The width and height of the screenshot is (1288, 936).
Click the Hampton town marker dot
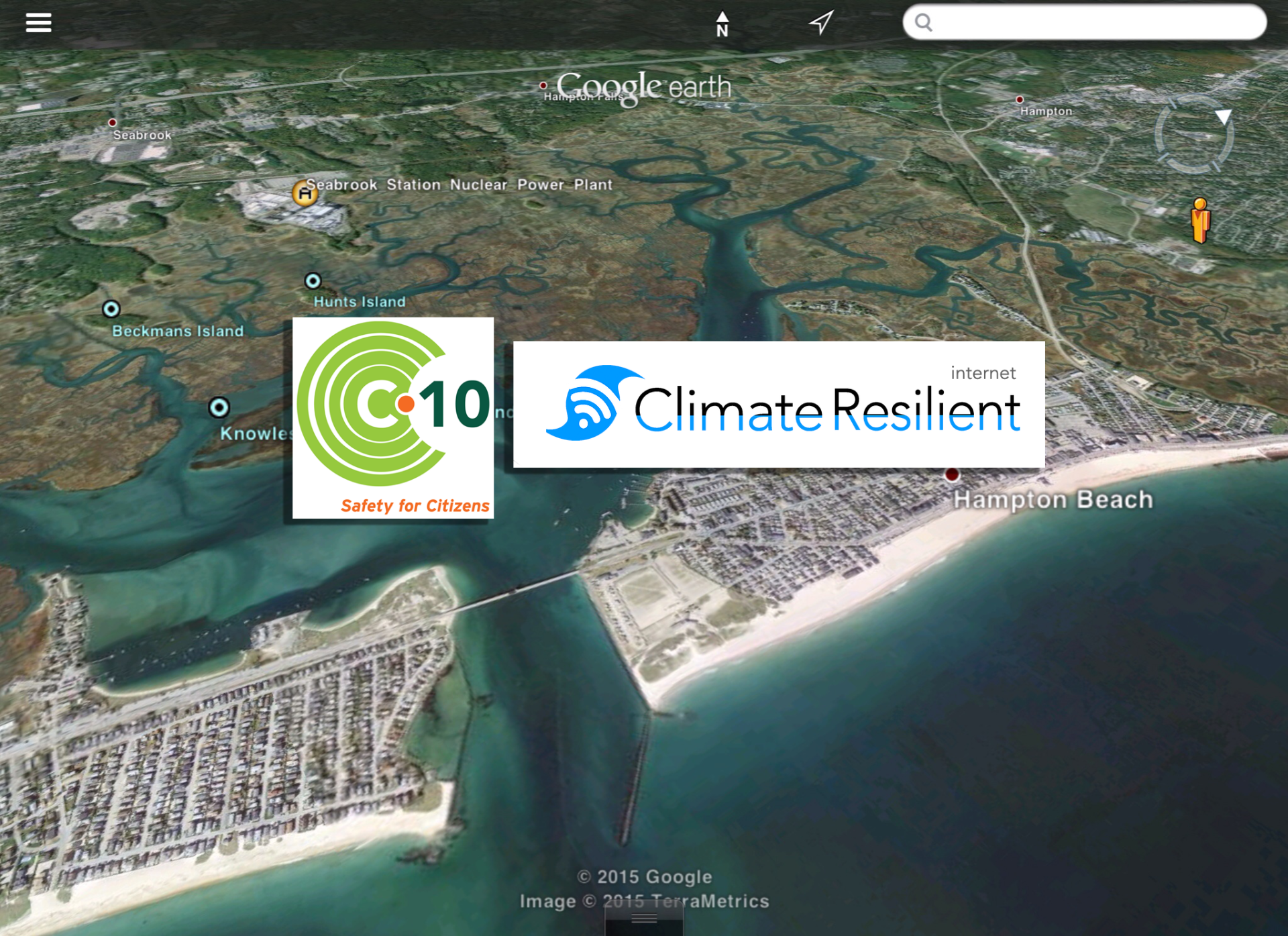click(x=1020, y=99)
